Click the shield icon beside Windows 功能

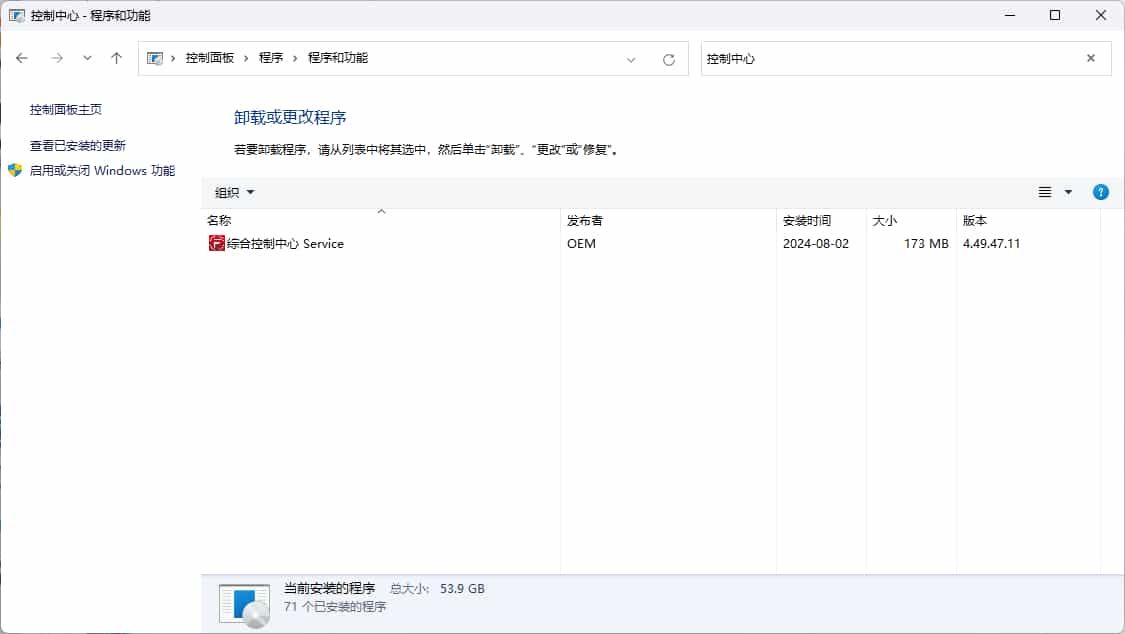pyautogui.click(x=15, y=171)
